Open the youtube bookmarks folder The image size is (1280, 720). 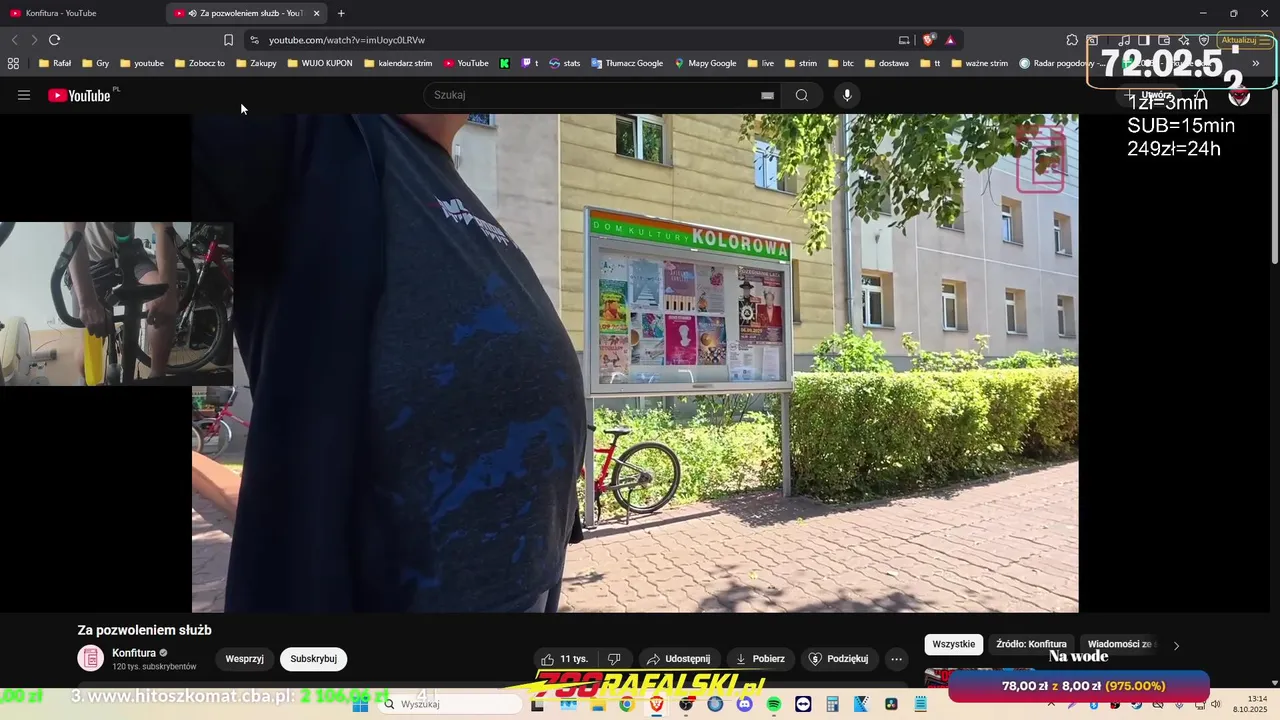point(141,63)
